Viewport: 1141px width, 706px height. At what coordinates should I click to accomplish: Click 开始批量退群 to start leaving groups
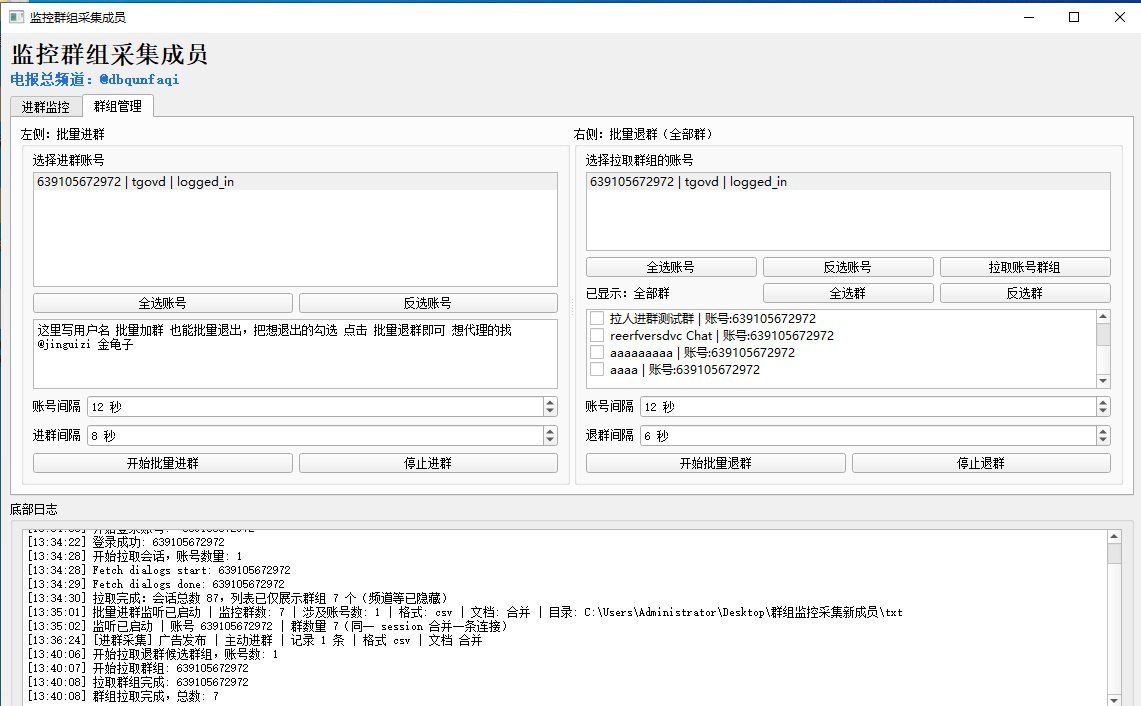click(715, 462)
